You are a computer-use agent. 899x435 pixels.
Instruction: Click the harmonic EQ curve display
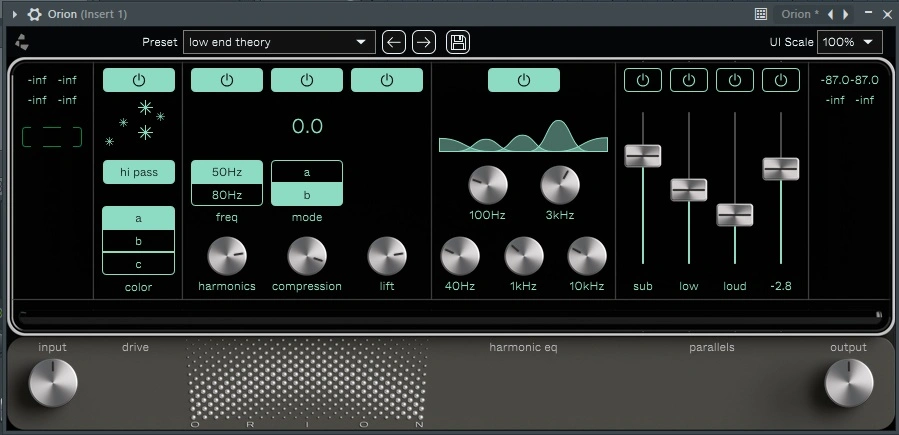point(523,136)
